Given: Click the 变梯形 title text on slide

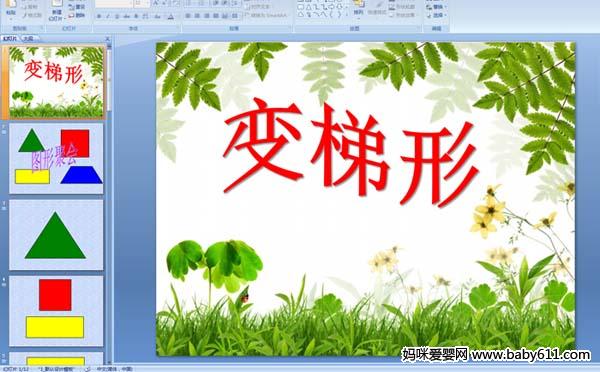Looking at the screenshot, I should coord(351,152).
